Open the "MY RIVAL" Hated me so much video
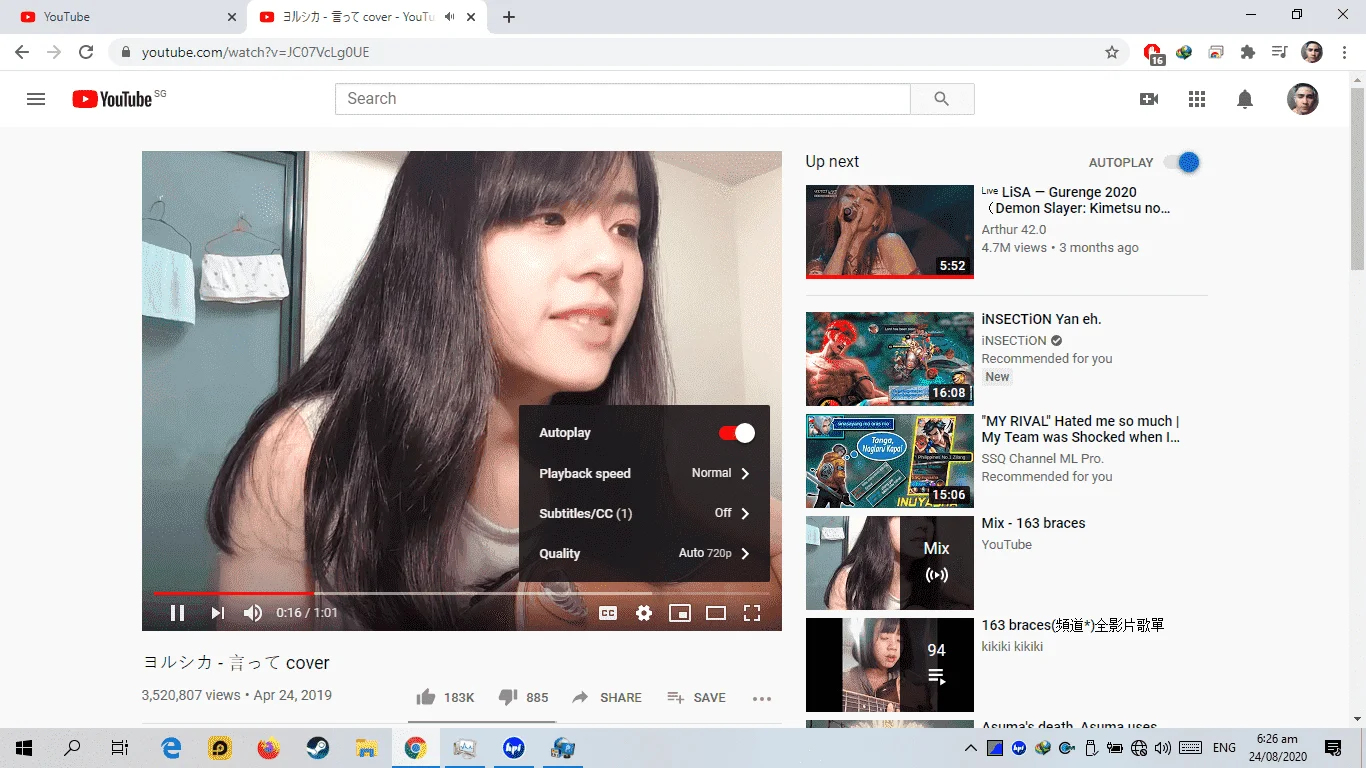The height and width of the screenshot is (768, 1366). [x=1081, y=429]
